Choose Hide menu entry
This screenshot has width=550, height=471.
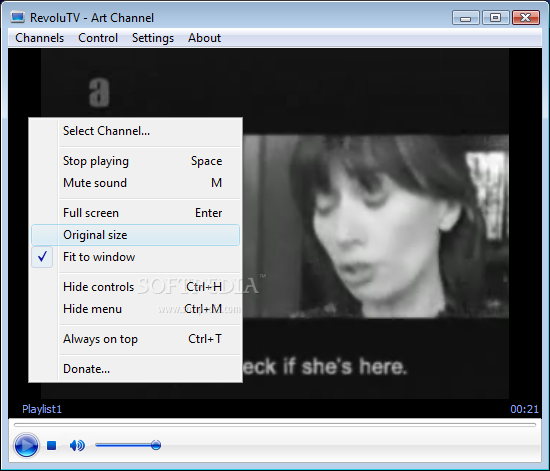[x=135, y=309]
